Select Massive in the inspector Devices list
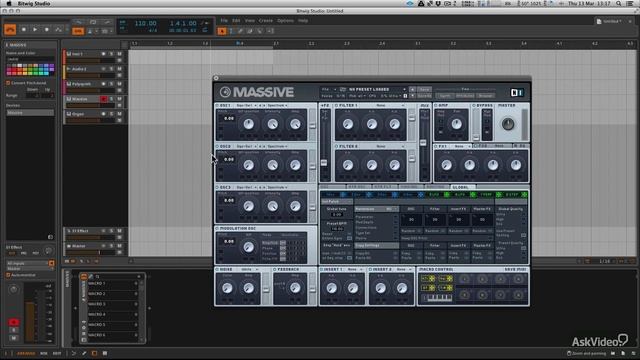This screenshot has width=640, height=360. coord(30,113)
